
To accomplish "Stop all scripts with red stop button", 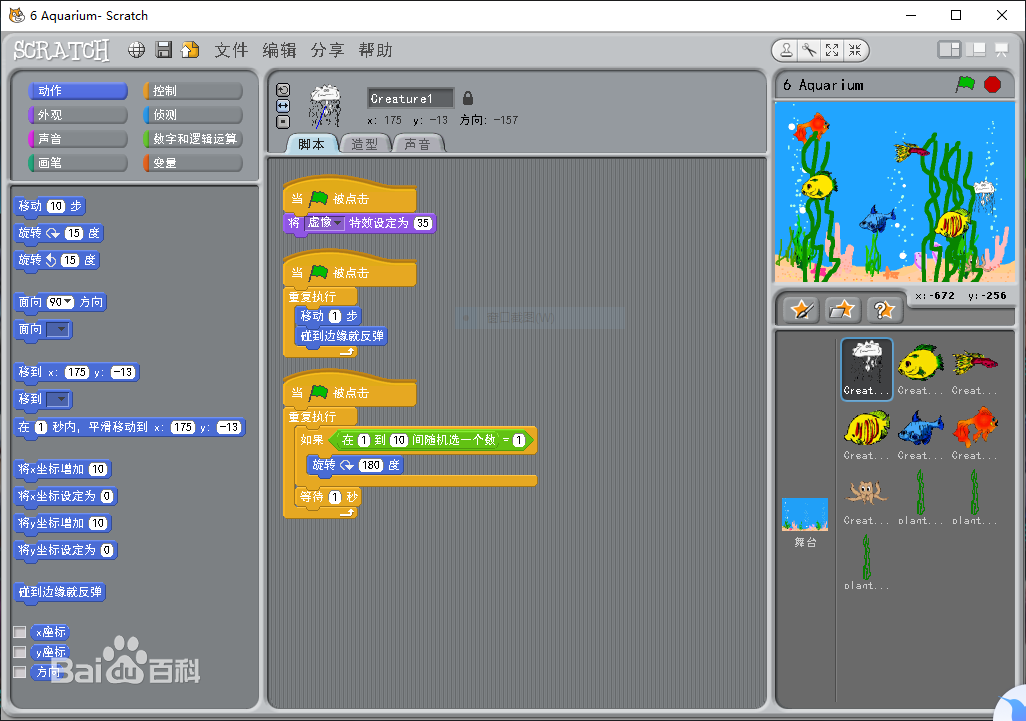I will [x=993, y=85].
